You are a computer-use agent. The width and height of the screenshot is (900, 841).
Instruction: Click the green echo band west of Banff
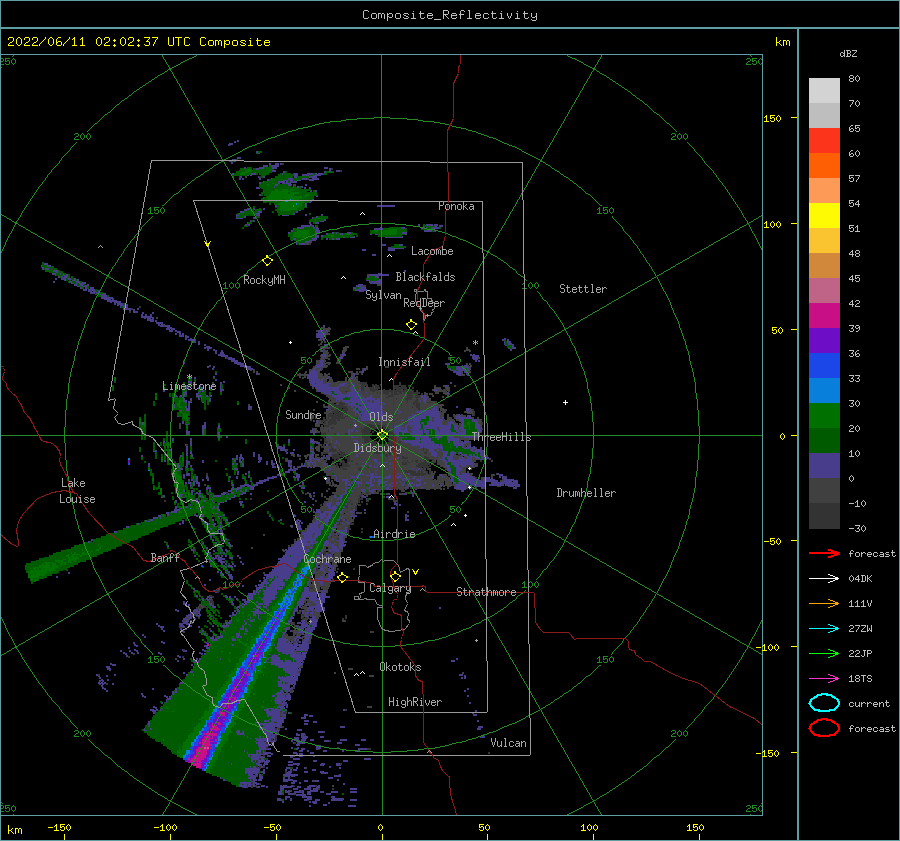coord(109,542)
